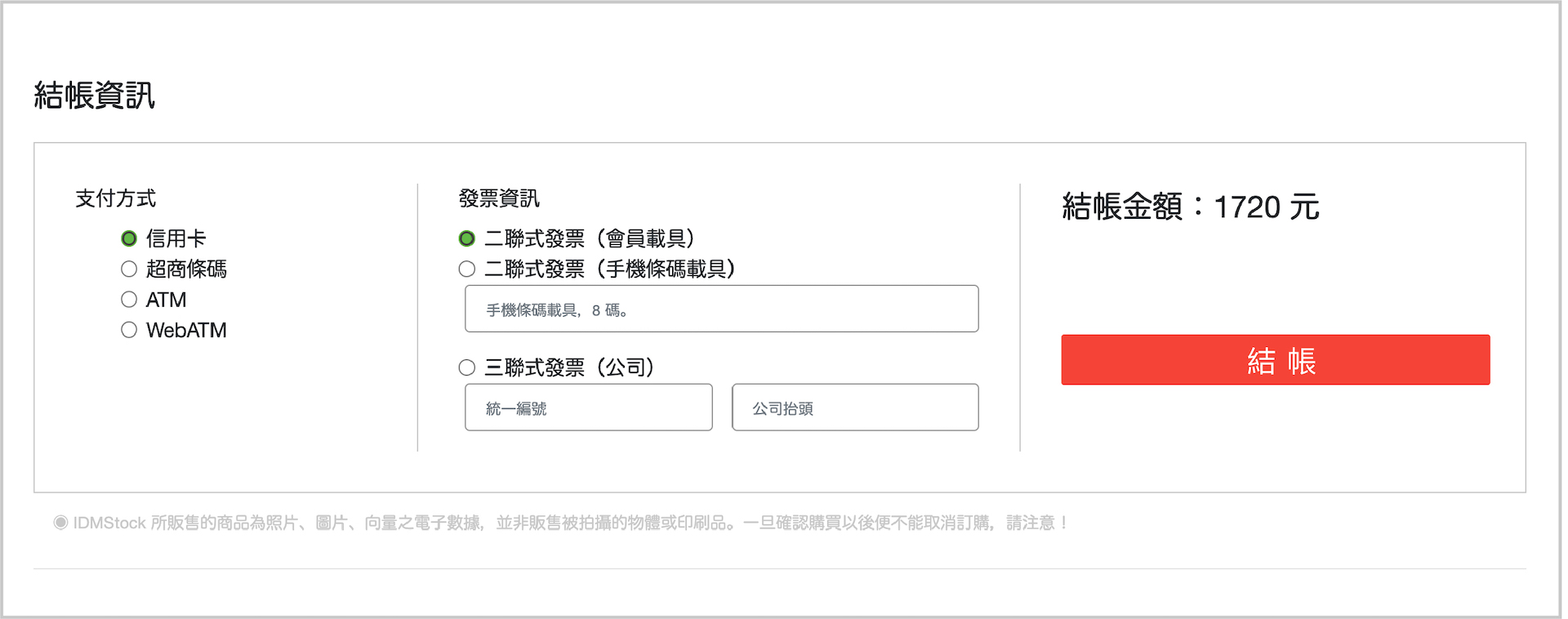Click the 超商條碼 label text
Screen dimensions: 1568x619
(186, 269)
